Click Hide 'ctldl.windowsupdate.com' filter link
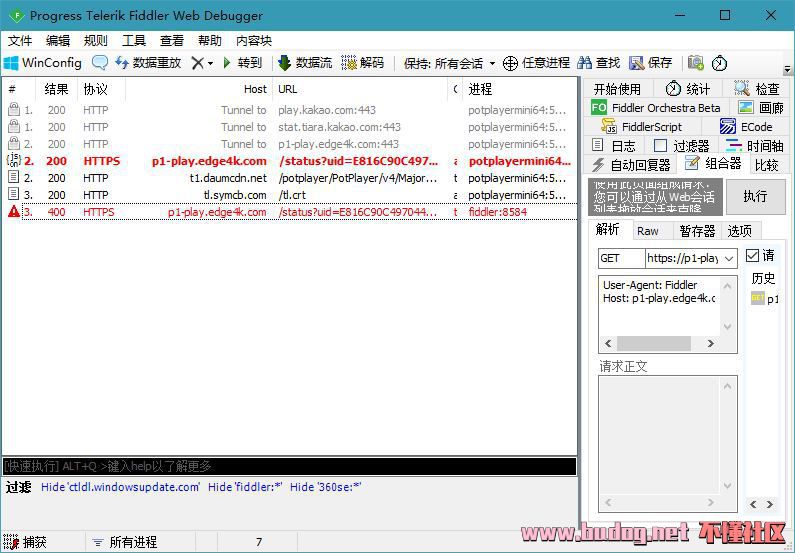795x553 pixels. coord(121,487)
